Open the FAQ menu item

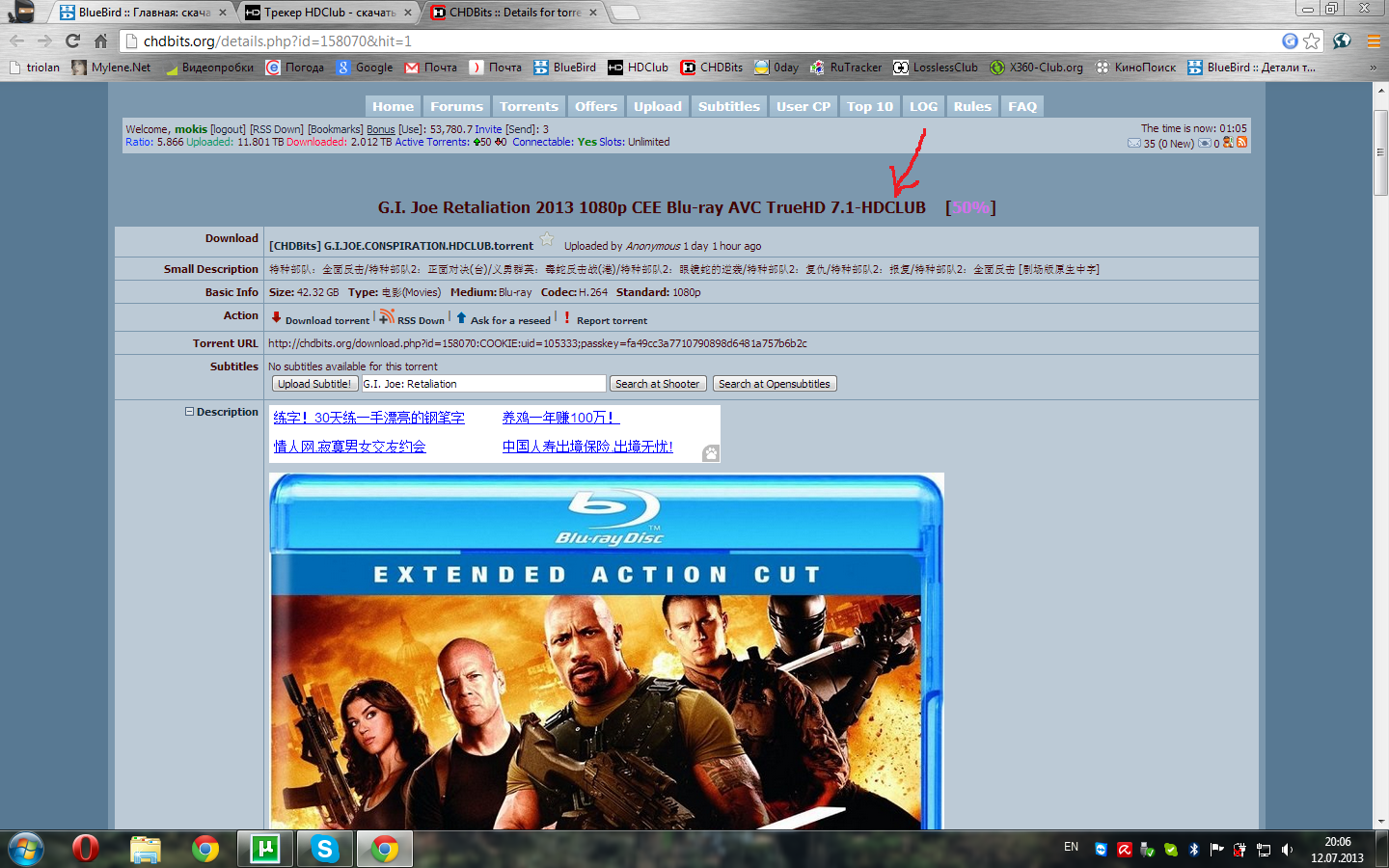tap(1022, 106)
